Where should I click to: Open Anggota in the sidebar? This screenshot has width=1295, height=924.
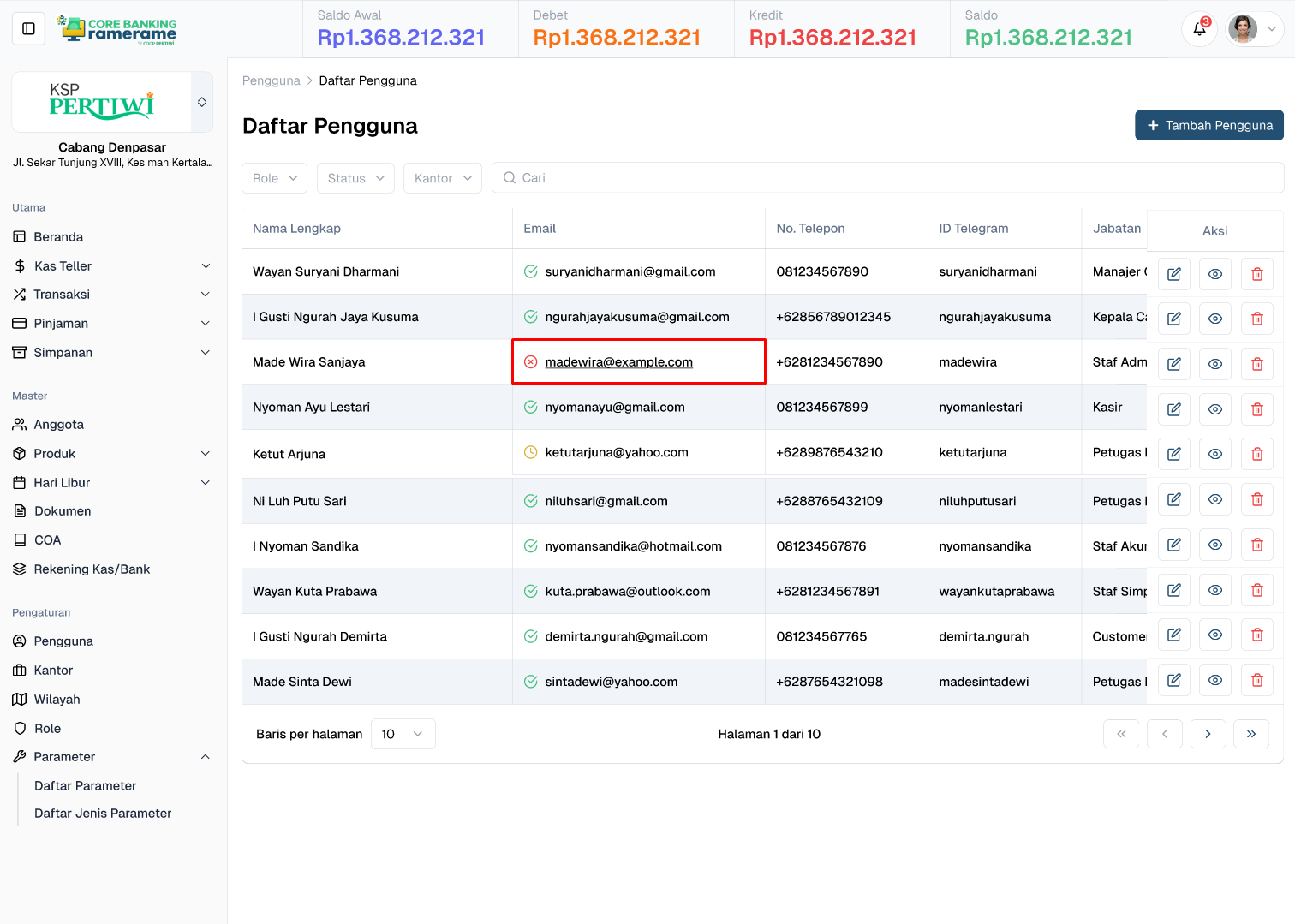click(58, 425)
